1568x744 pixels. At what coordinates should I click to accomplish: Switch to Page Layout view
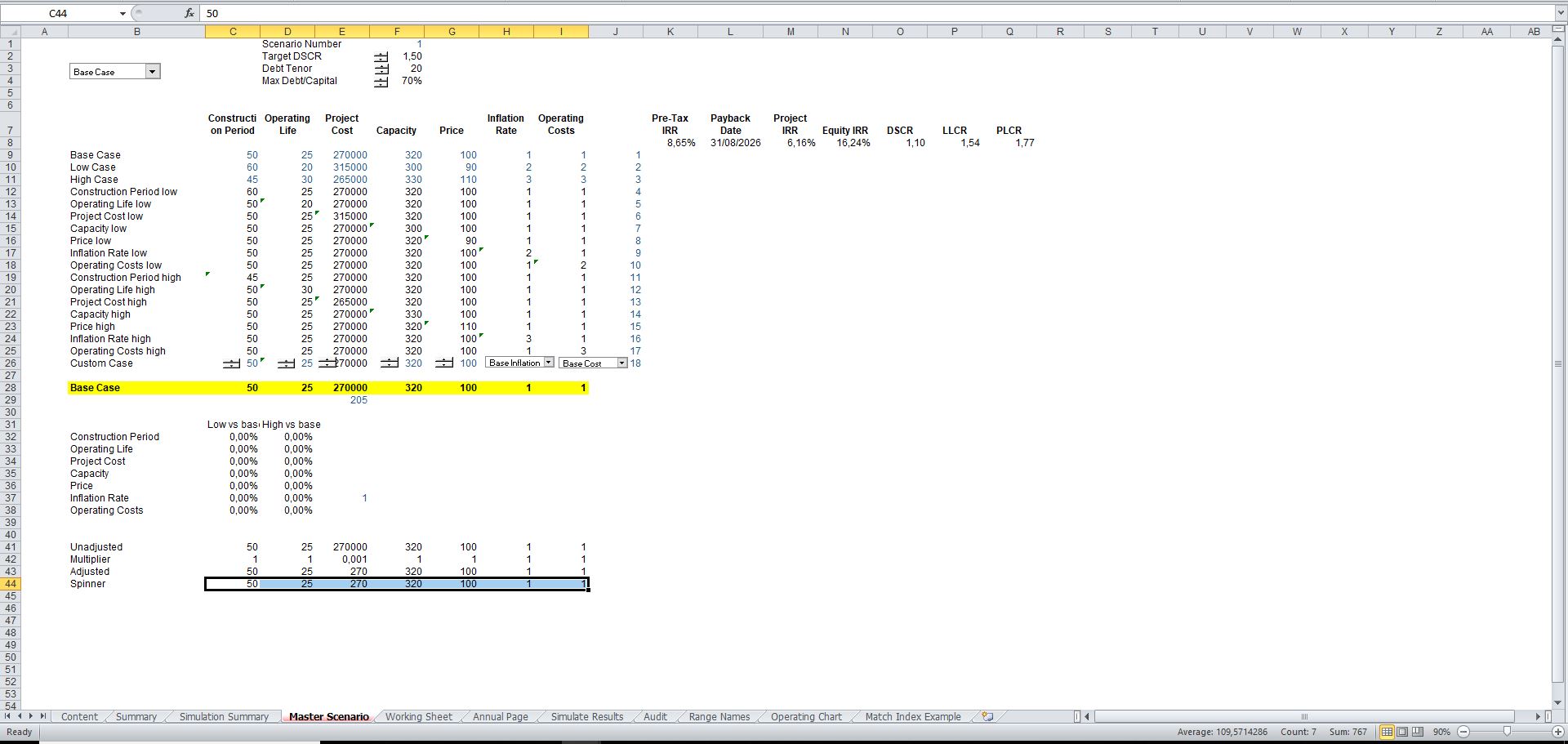click(1402, 732)
